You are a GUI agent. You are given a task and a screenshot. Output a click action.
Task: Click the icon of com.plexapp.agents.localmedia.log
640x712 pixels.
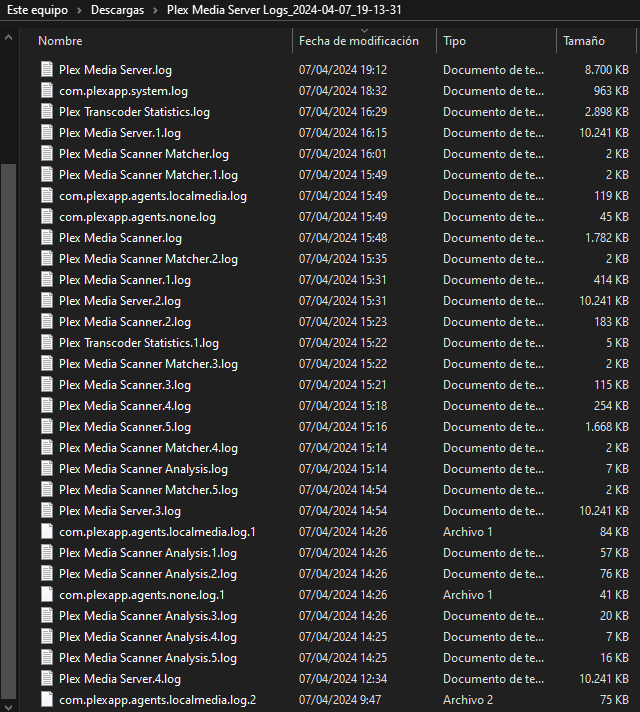point(47,196)
